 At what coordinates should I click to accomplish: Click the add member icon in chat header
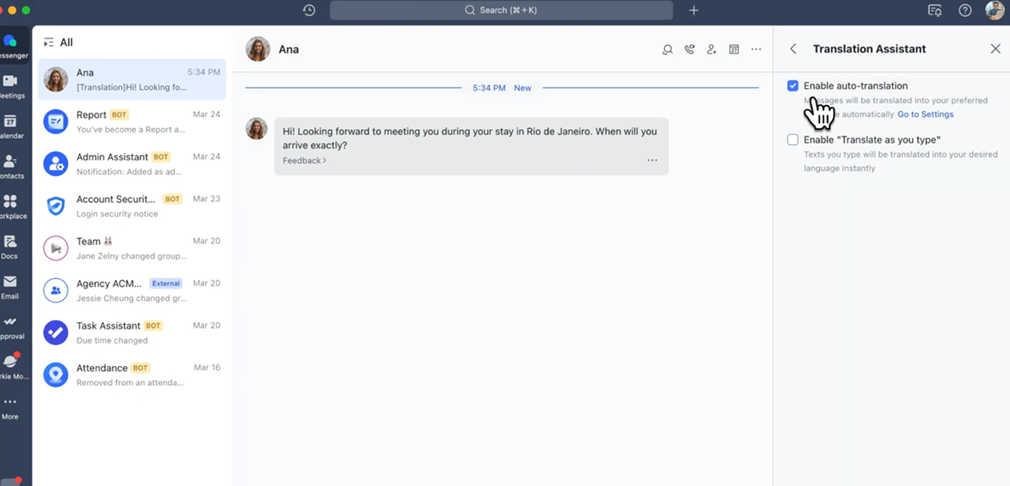(x=711, y=49)
